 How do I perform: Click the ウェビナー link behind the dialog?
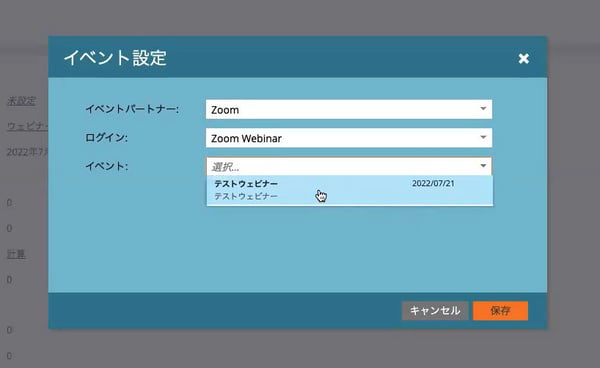pos(28,126)
